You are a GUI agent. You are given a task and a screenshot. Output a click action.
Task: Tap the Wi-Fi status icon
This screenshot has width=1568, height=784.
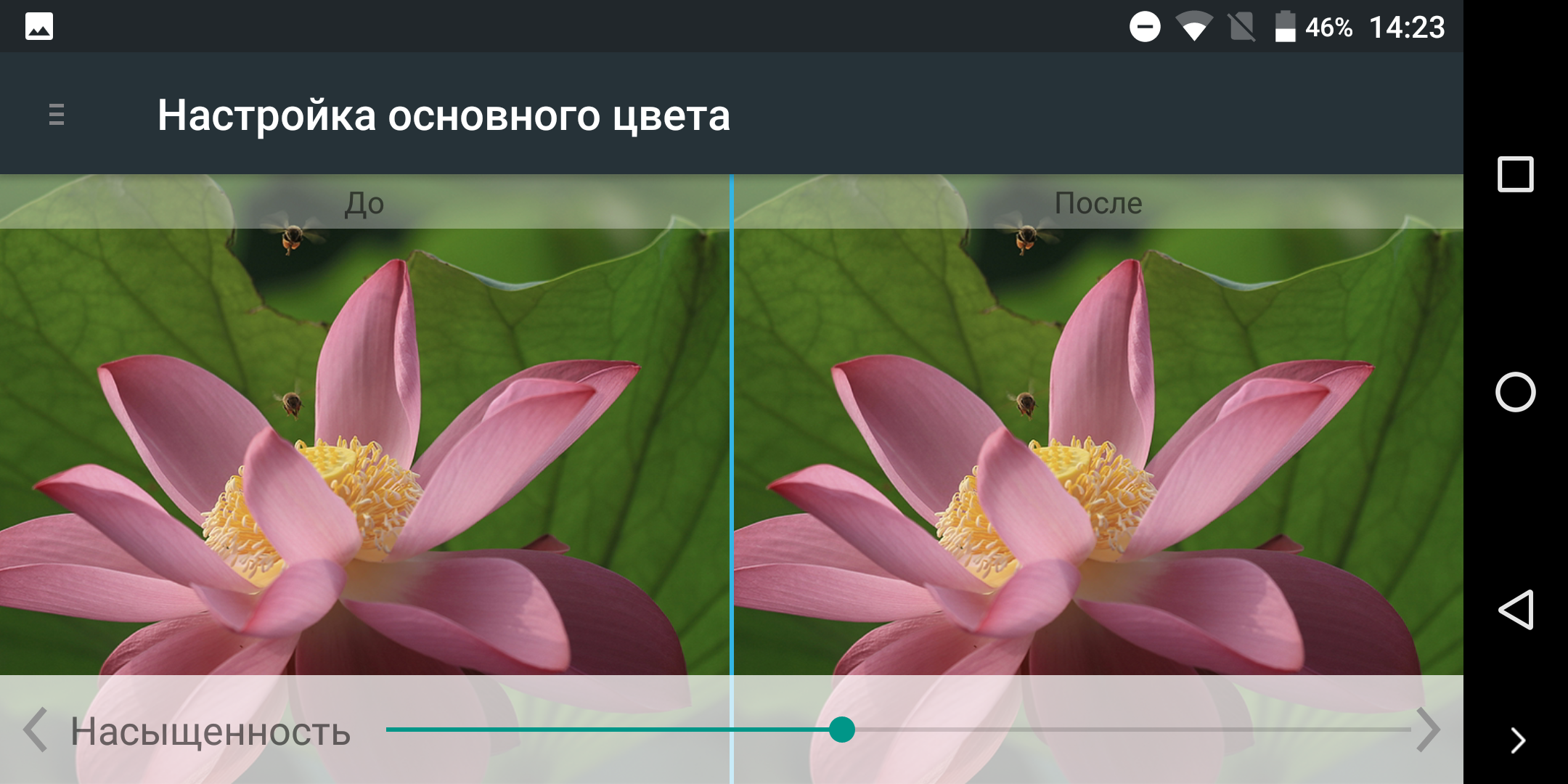click(1194, 27)
